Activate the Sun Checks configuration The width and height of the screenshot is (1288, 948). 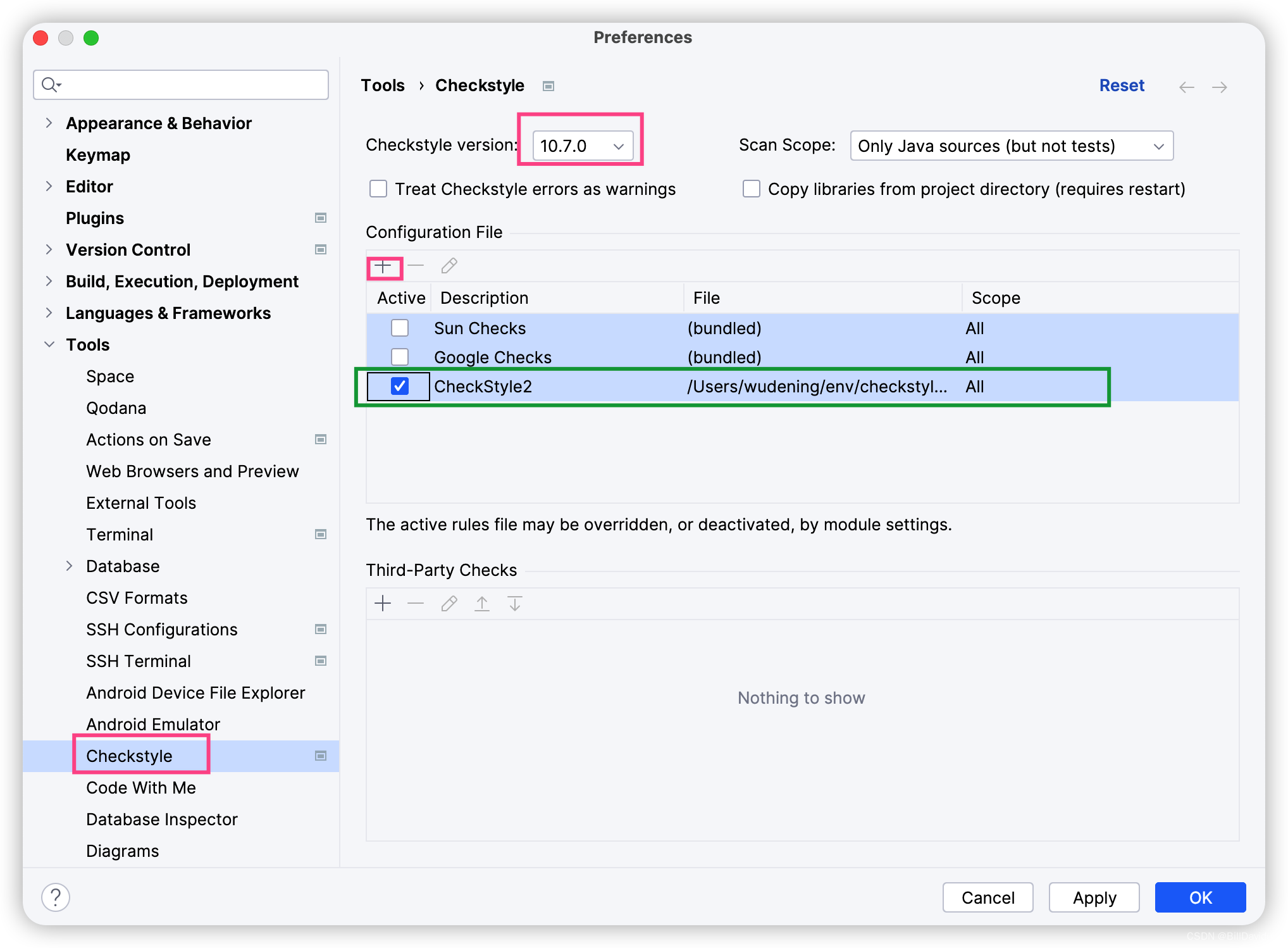[x=400, y=328]
